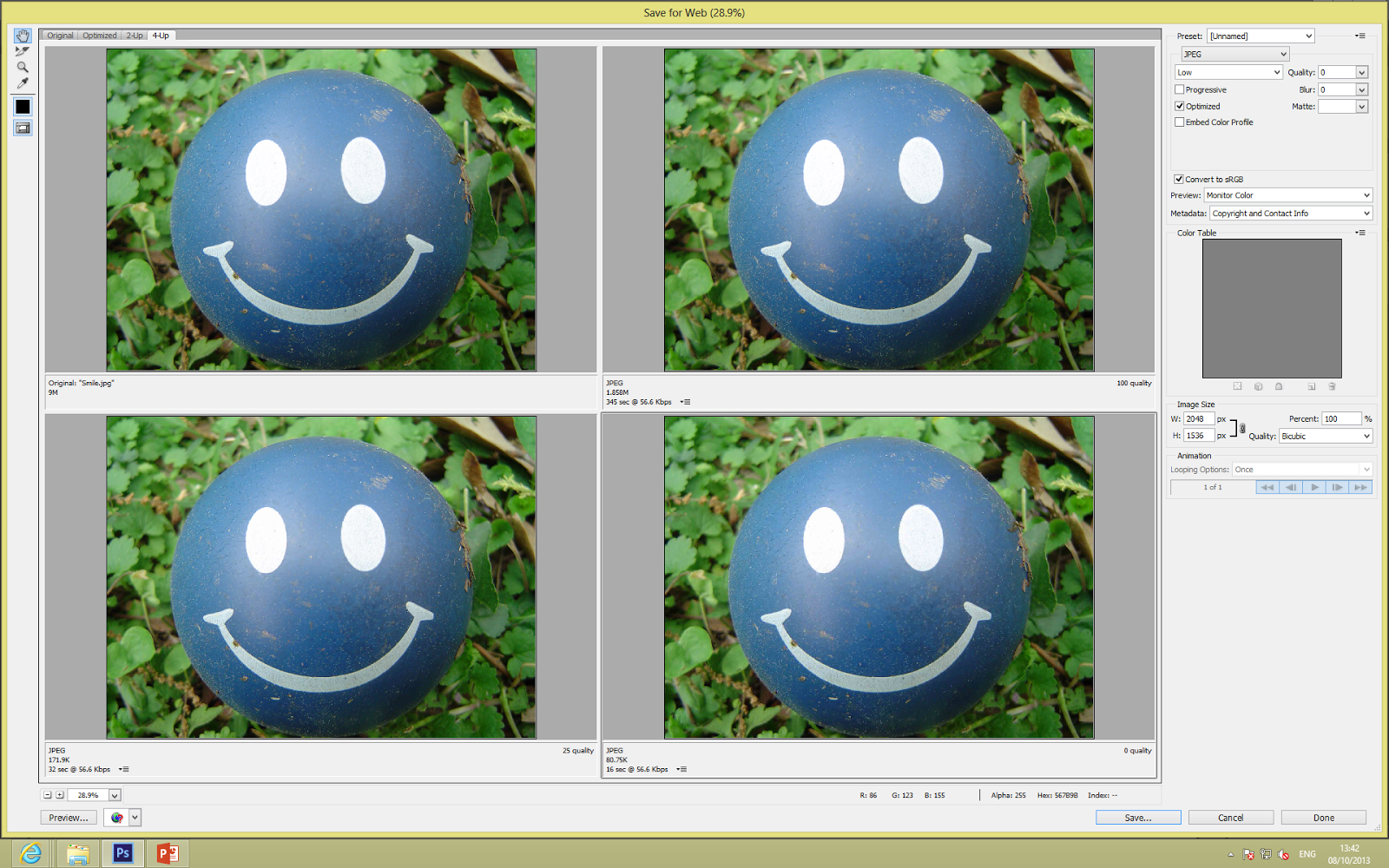Open the browser selection dropdown arrow
The image size is (1389, 868).
click(135, 818)
